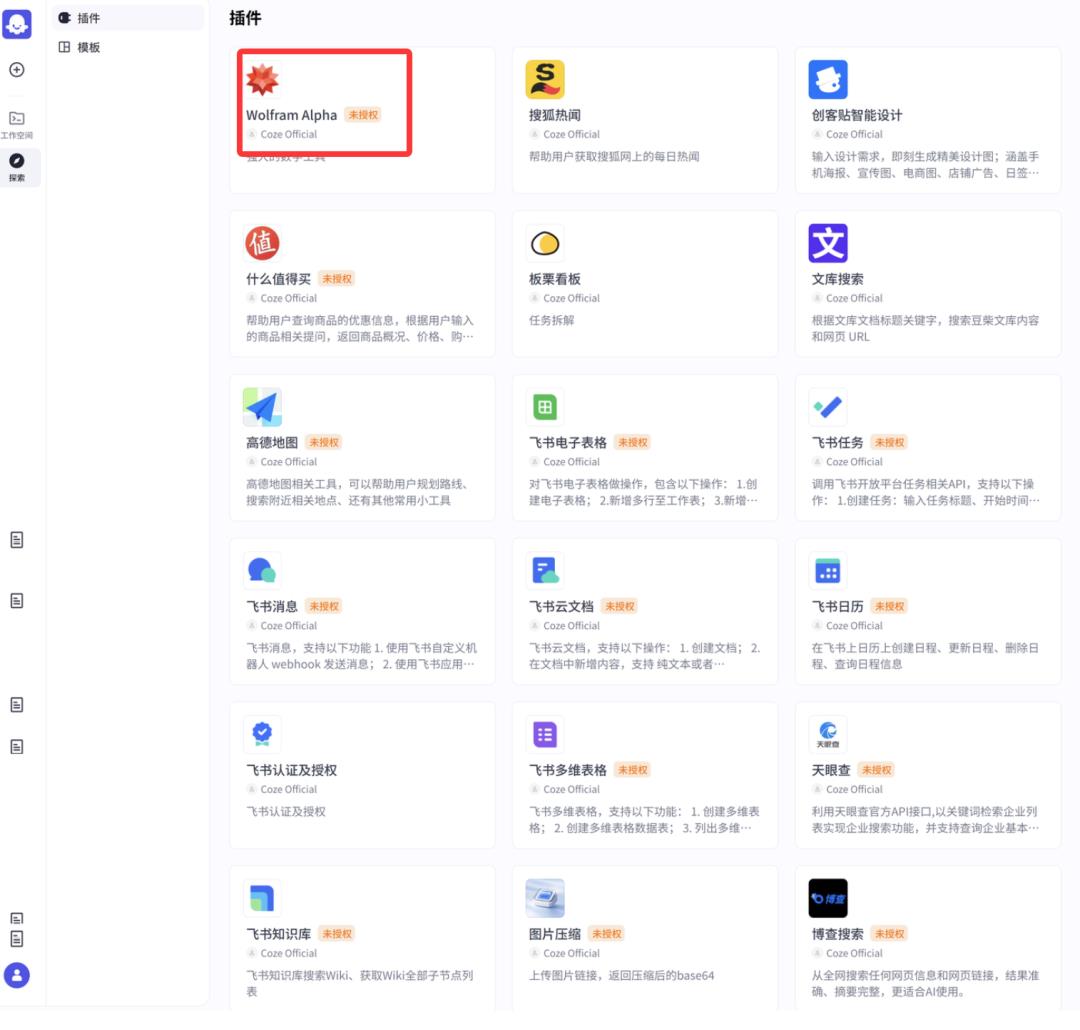Click 图片压缩 description mentioning base64
1080x1030 pixels.
click(621, 976)
